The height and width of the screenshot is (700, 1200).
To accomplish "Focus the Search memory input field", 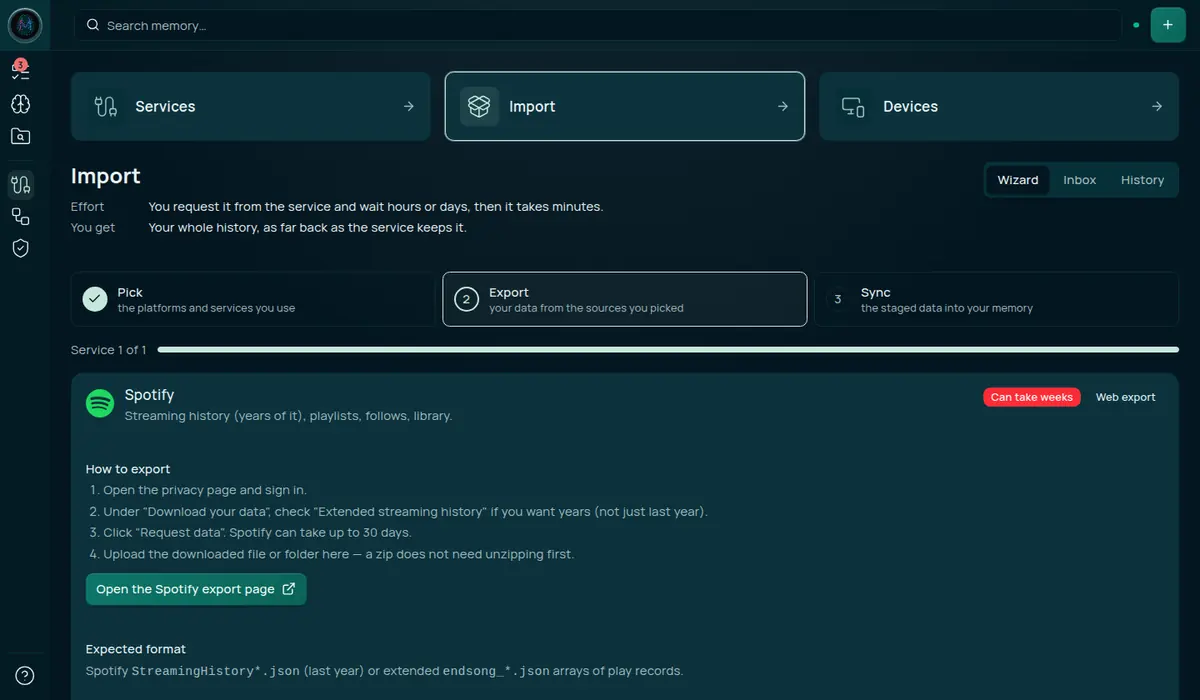I will click(598, 25).
